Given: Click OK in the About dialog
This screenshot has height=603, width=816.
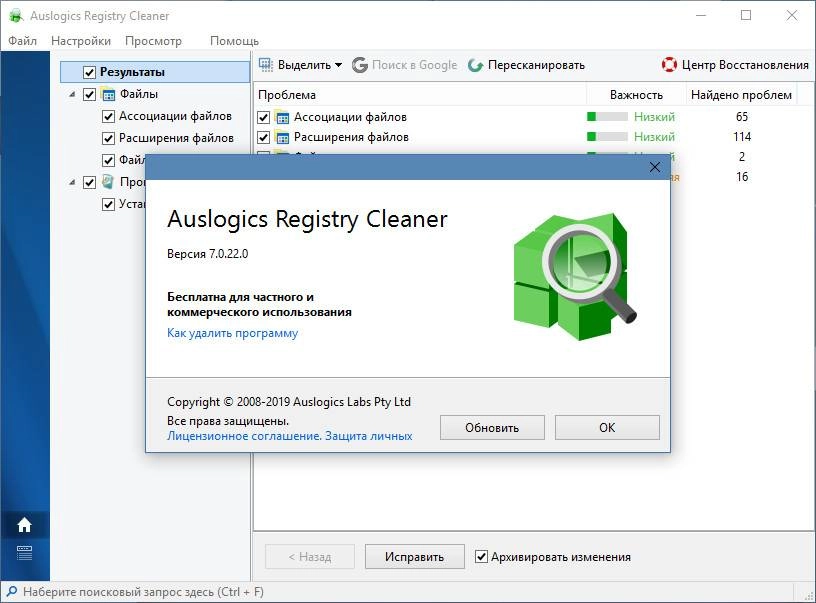Looking at the screenshot, I should (607, 428).
